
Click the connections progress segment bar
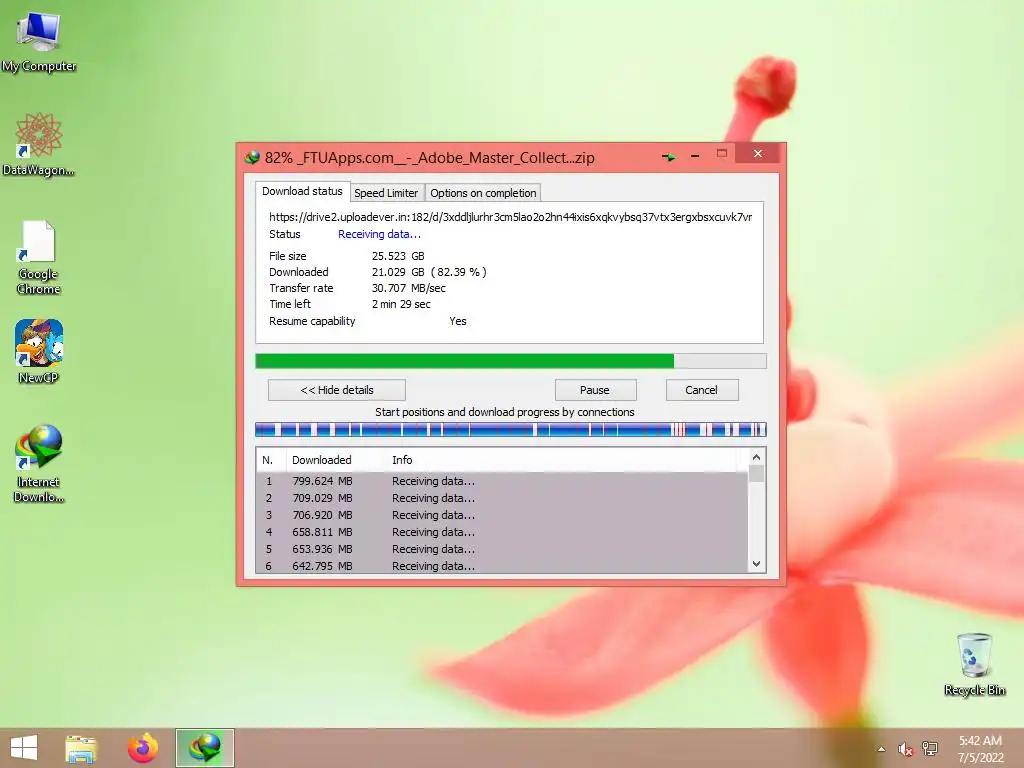(x=511, y=430)
